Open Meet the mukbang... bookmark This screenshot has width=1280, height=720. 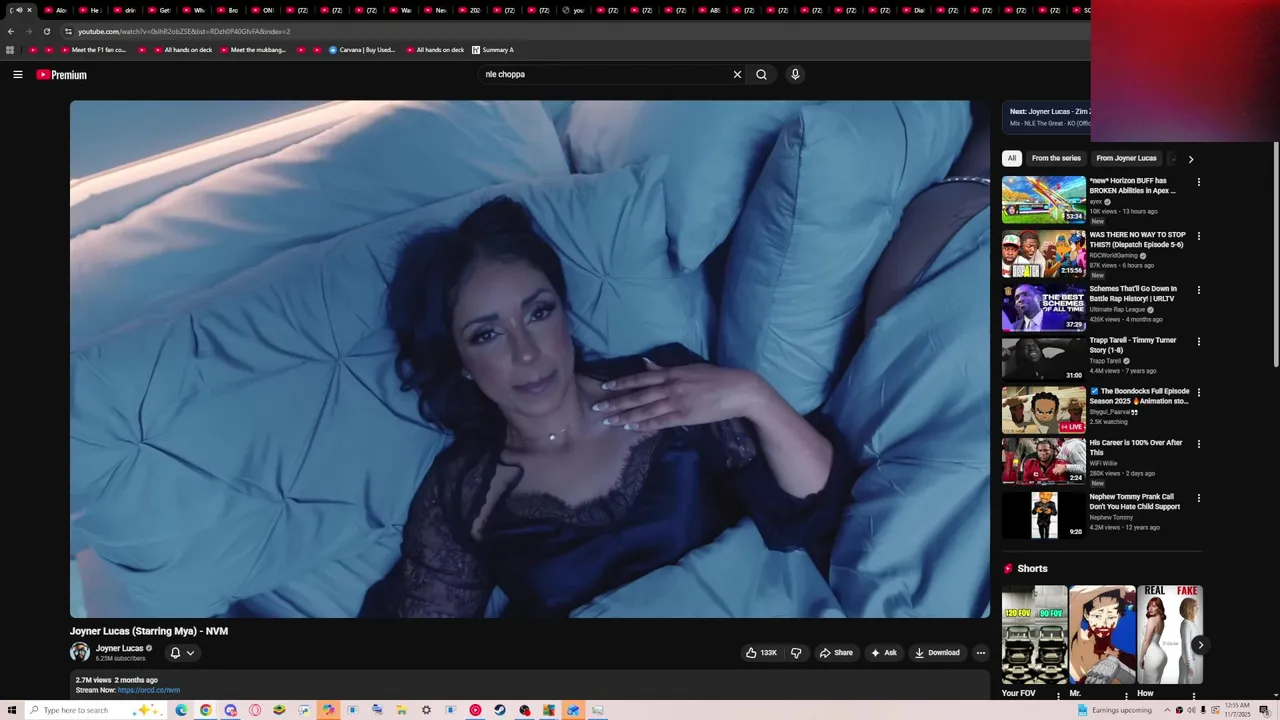252,50
